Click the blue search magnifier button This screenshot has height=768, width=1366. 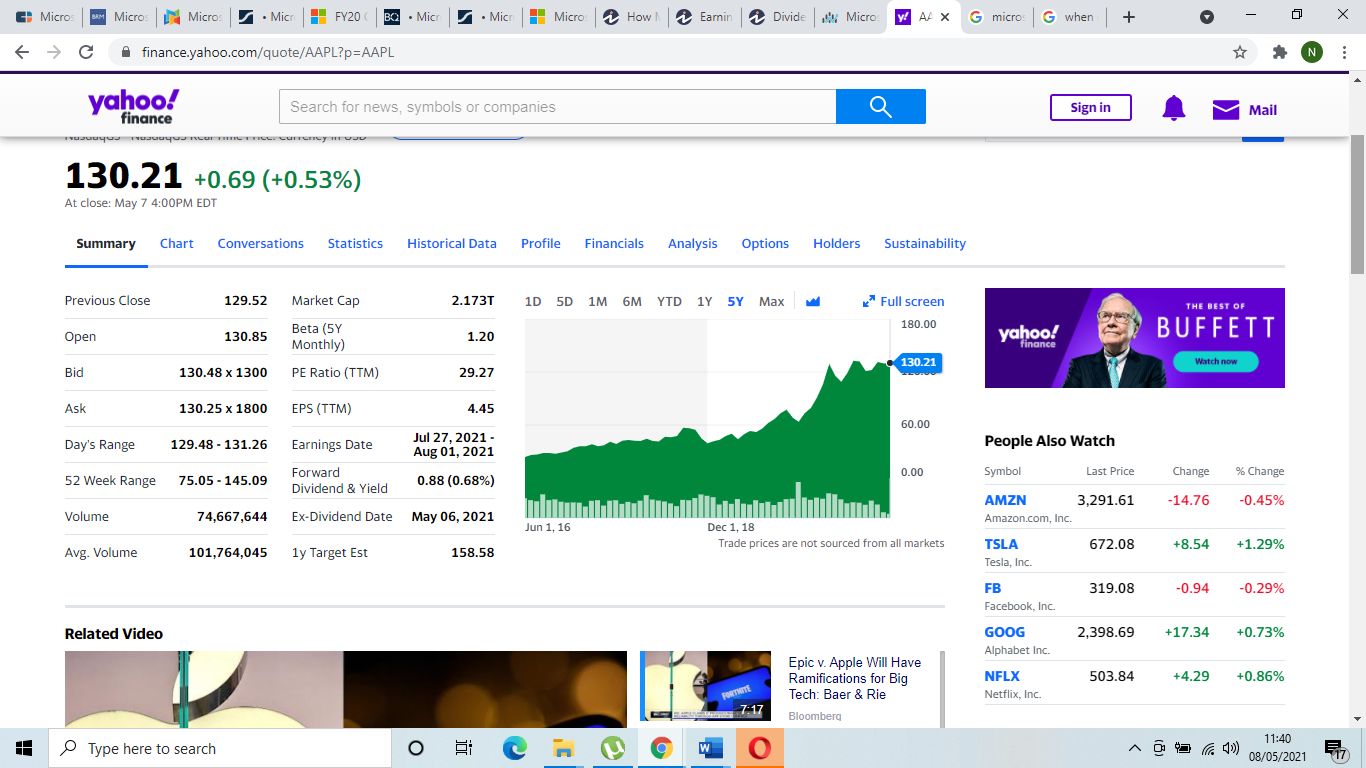pos(880,107)
